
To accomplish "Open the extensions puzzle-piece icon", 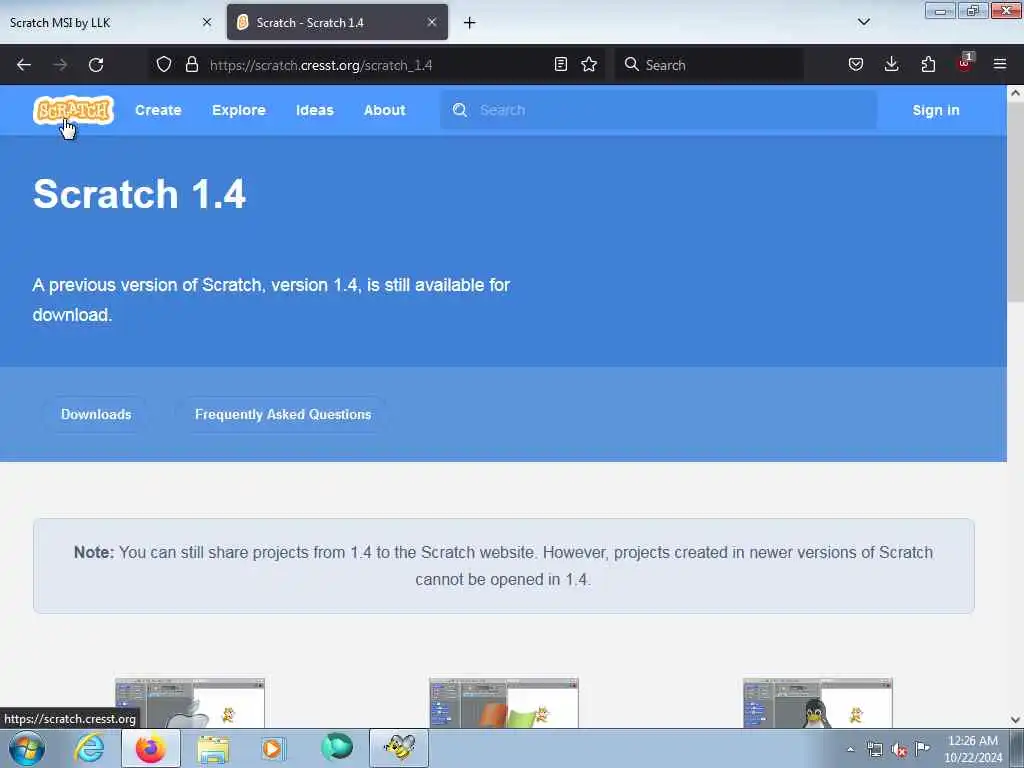I will [928, 65].
